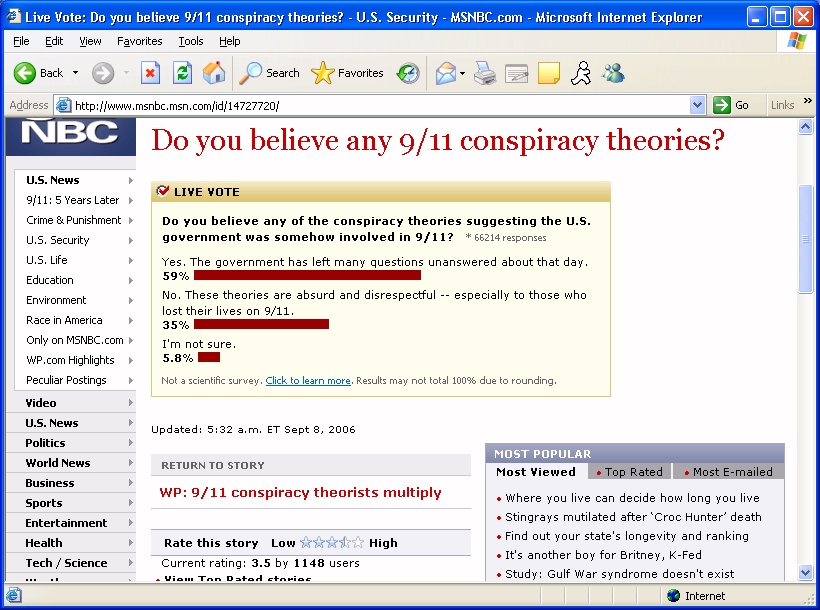Image resolution: width=820 pixels, height=610 pixels.
Task: Open the address bar URL dropdown
Action: (x=698, y=105)
